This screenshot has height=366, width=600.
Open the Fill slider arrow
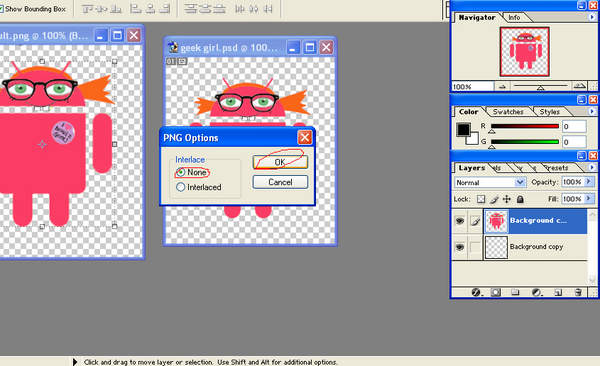point(589,199)
